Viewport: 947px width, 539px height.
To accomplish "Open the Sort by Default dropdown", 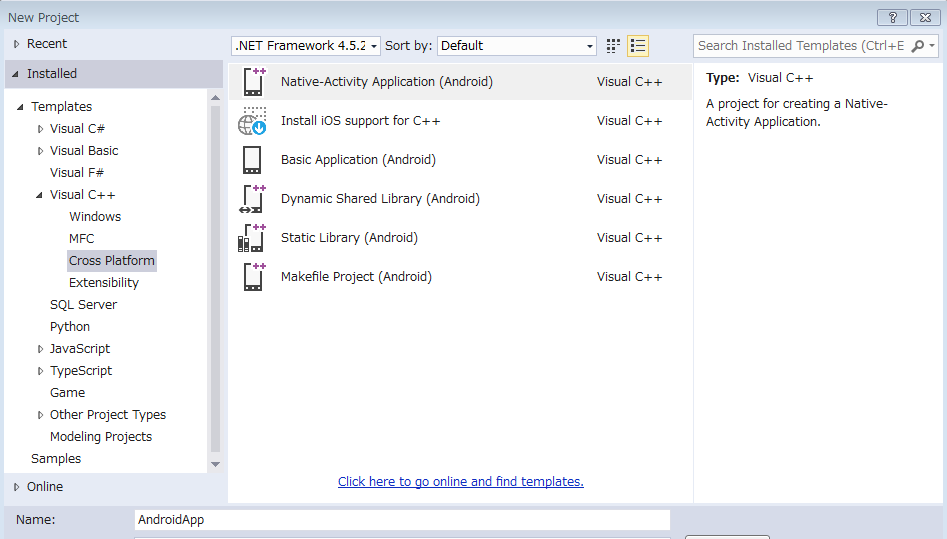I will (517, 46).
